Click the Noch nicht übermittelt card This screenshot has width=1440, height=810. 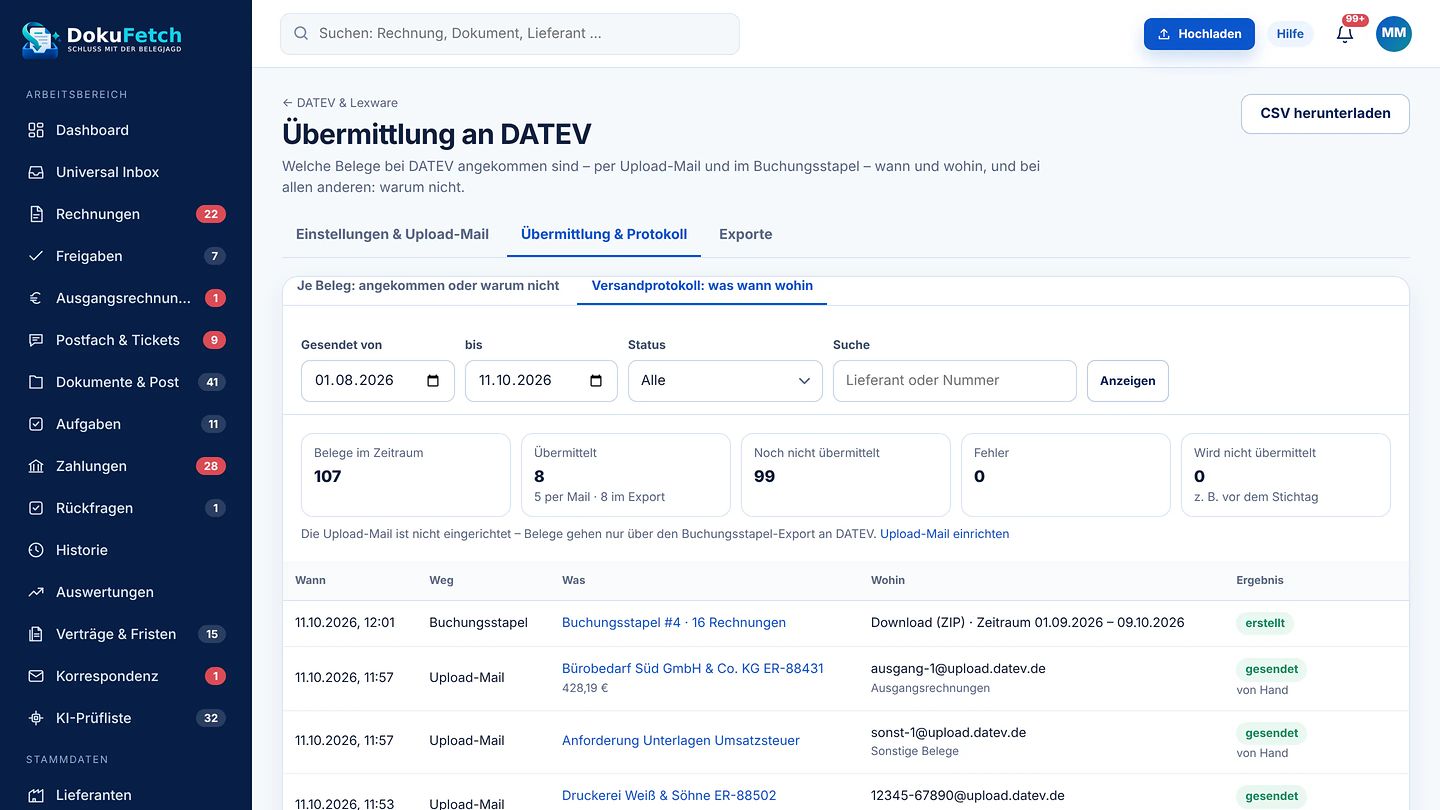pos(846,475)
